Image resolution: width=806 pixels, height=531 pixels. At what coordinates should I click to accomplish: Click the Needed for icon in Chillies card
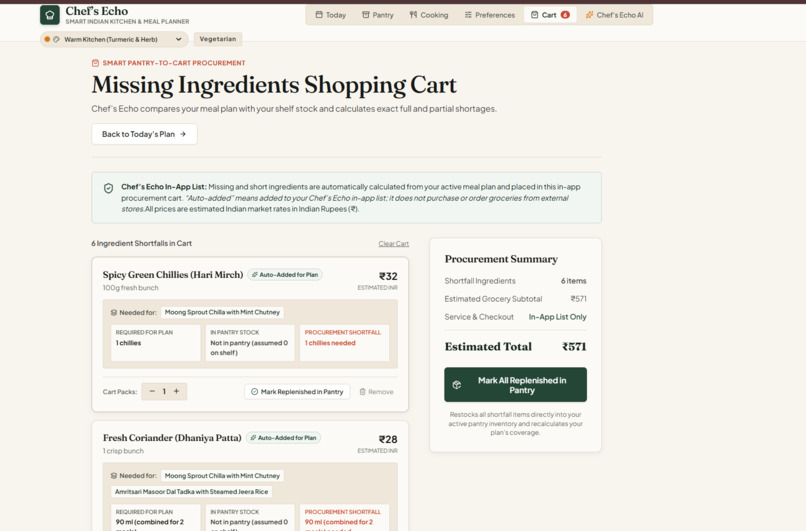pos(114,313)
